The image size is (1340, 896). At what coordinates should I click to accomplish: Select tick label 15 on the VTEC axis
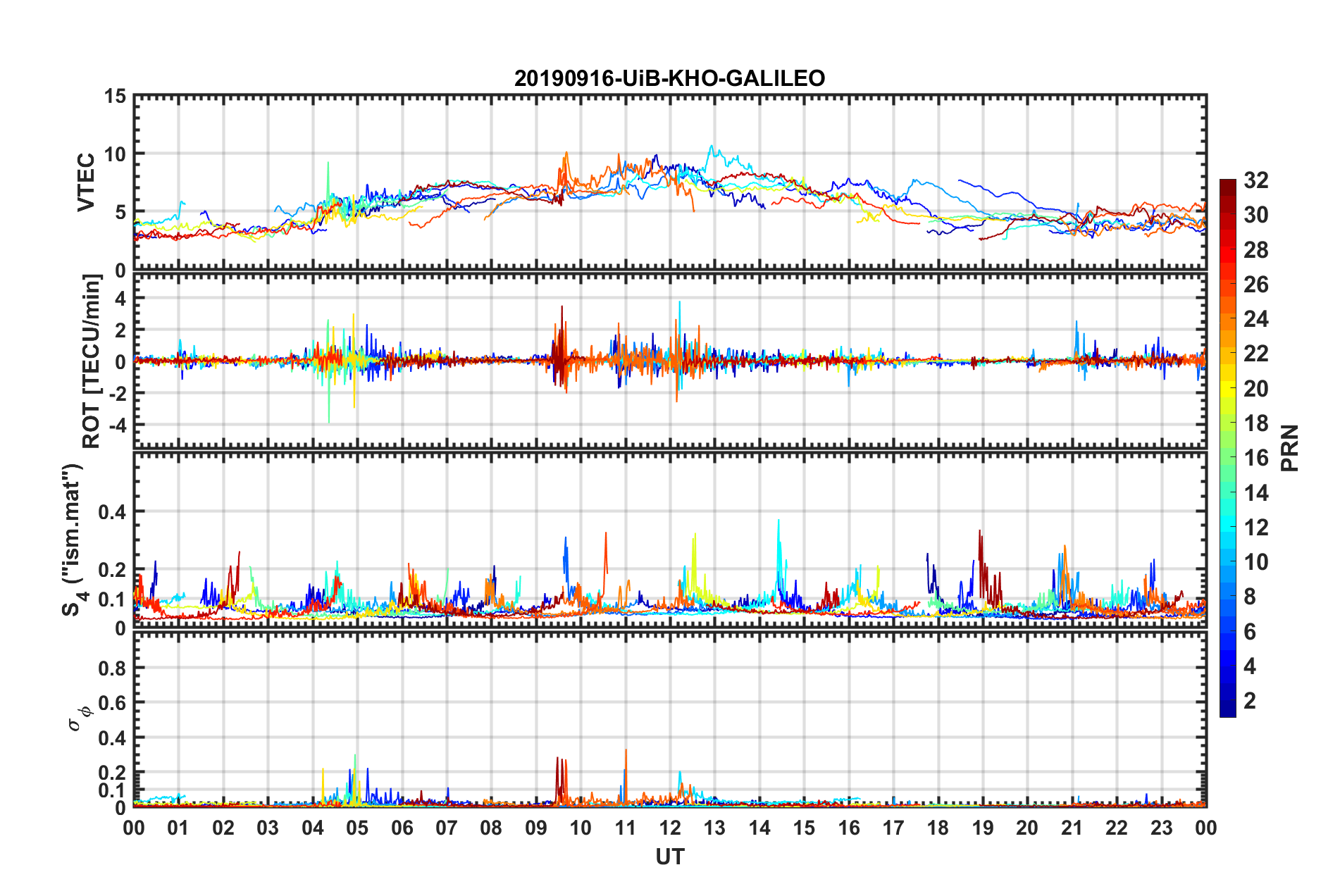pyautogui.click(x=115, y=96)
